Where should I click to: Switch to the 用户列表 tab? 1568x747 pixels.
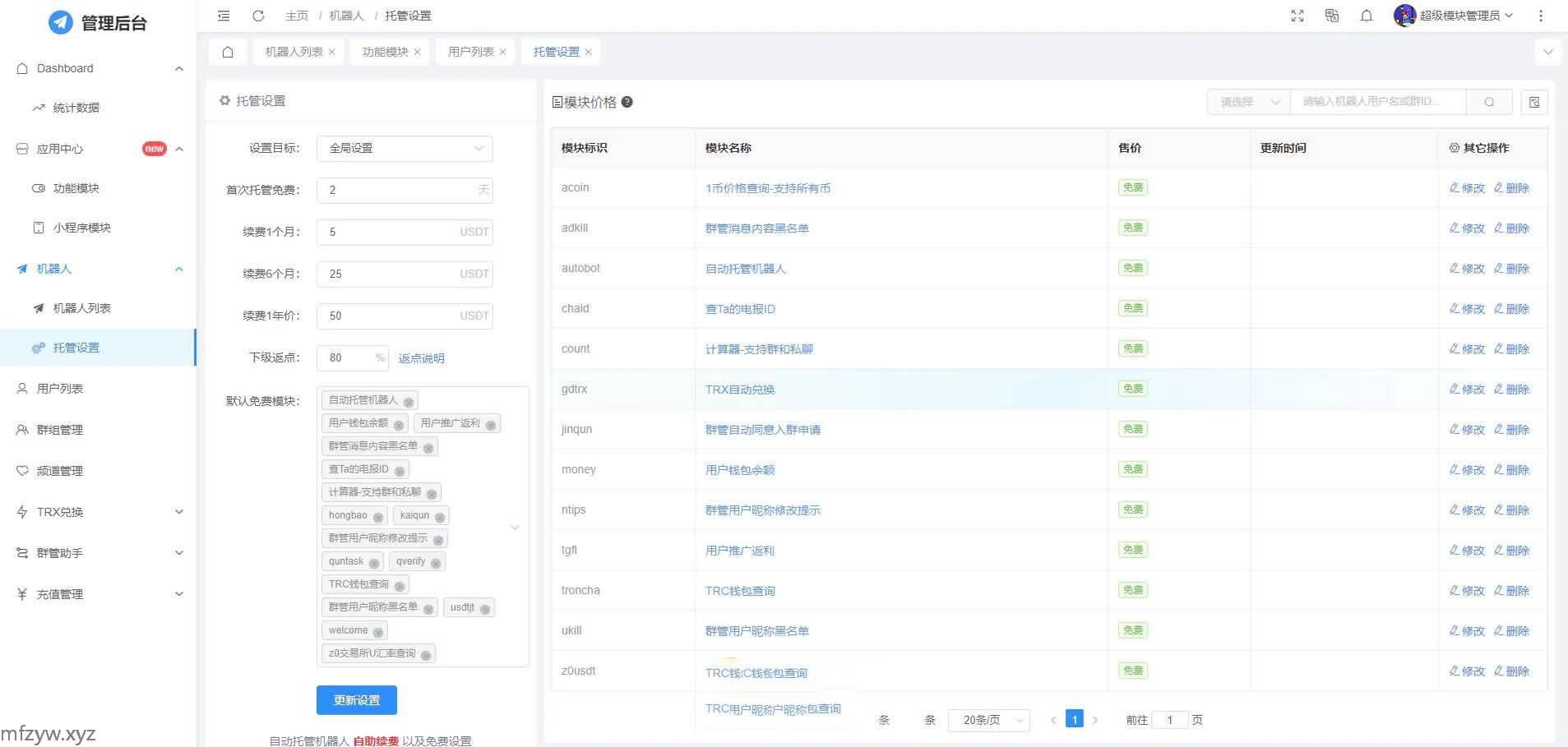point(470,52)
